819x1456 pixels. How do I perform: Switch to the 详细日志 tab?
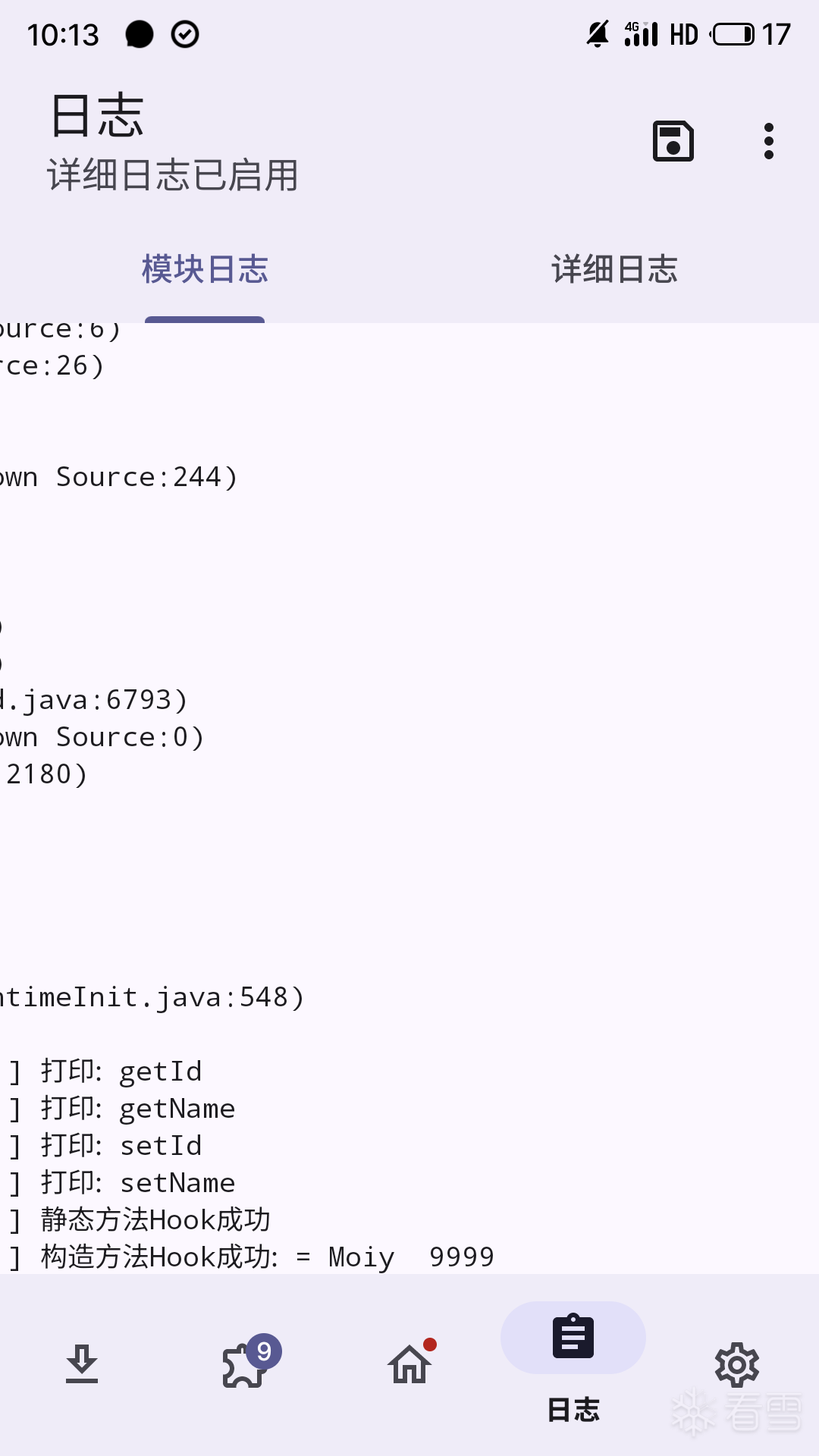click(614, 269)
